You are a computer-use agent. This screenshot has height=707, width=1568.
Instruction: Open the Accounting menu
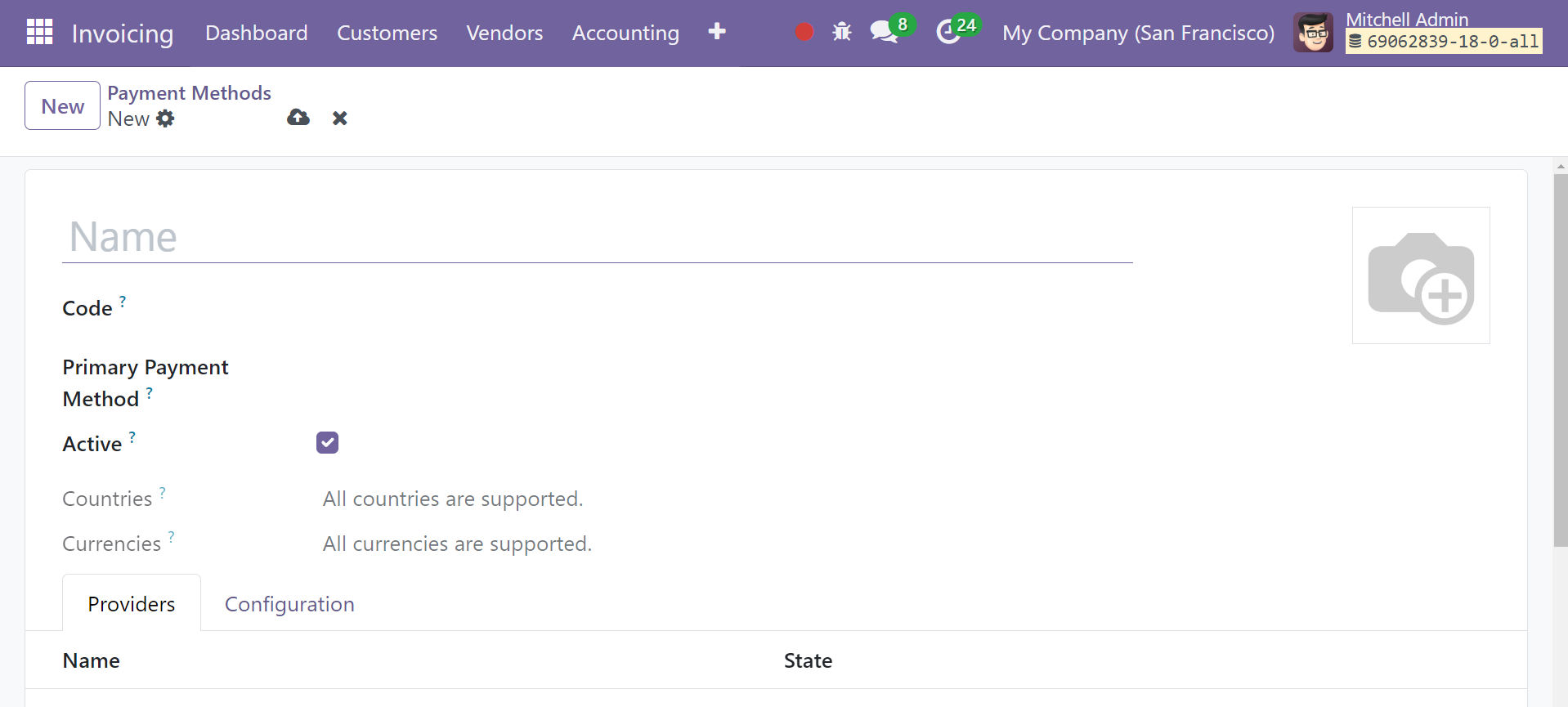pos(625,33)
